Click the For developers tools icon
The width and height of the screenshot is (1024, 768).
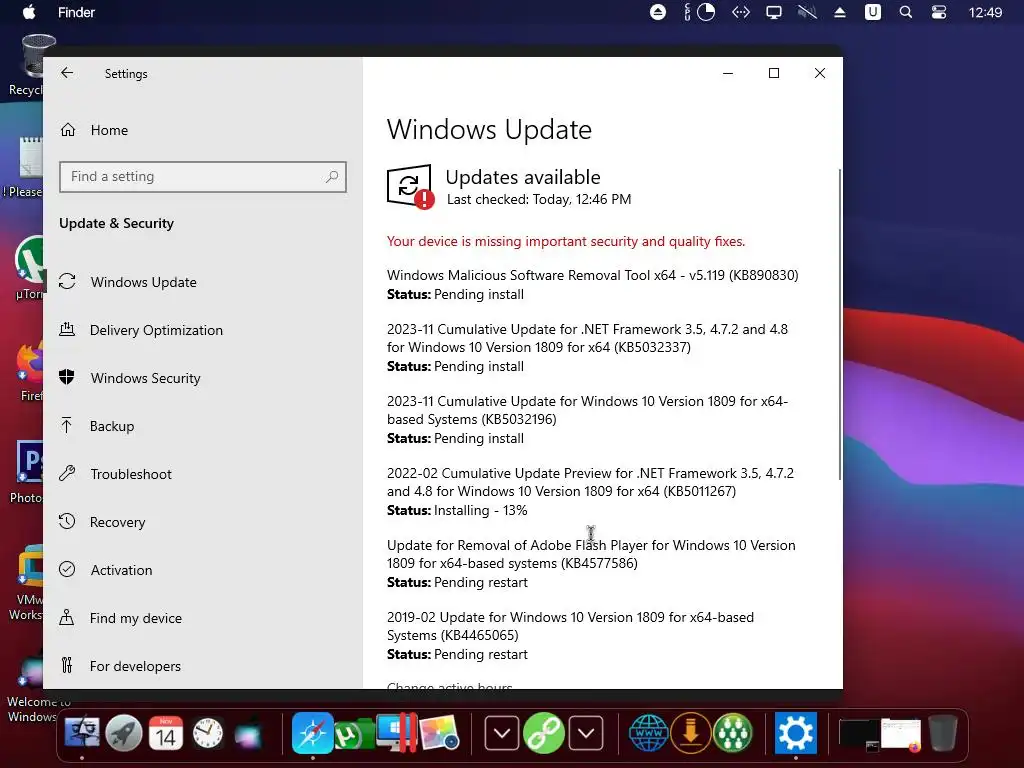click(67, 665)
